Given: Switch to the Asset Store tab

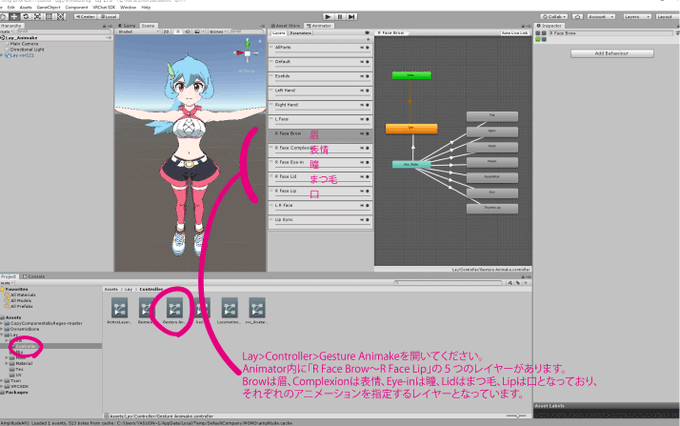Looking at the screenshot, I should (286, 26).
